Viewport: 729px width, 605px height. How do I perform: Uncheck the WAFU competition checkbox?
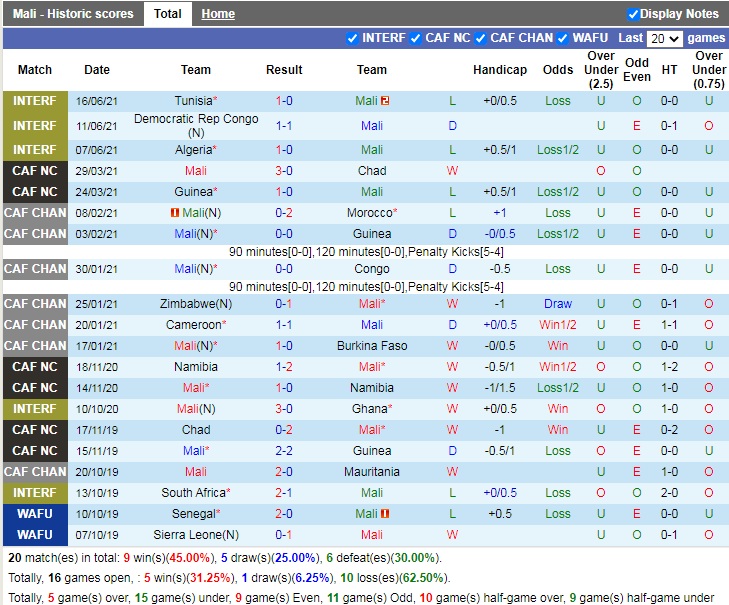pos(563,39)
